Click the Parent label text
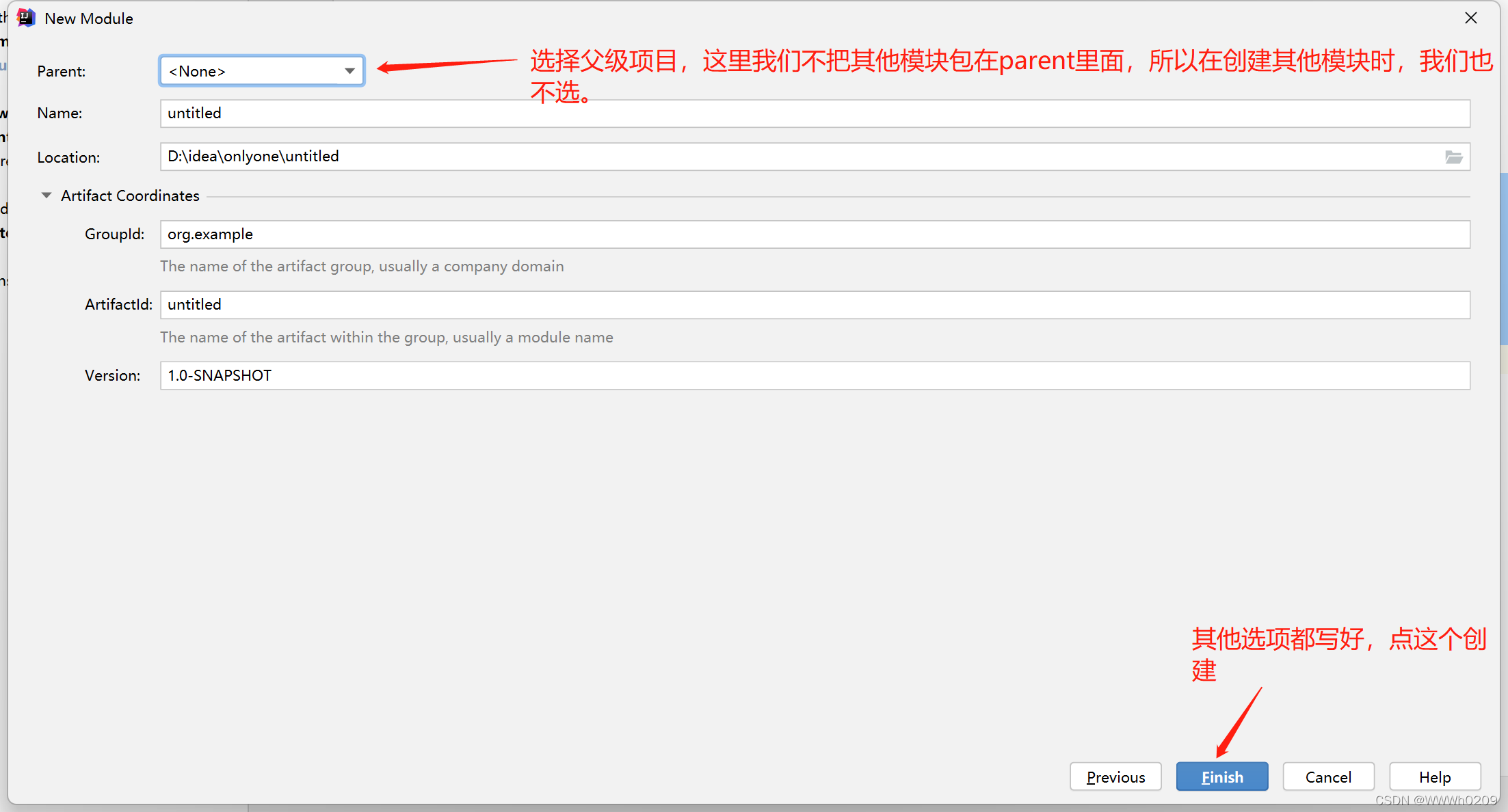 pos(62,71)
